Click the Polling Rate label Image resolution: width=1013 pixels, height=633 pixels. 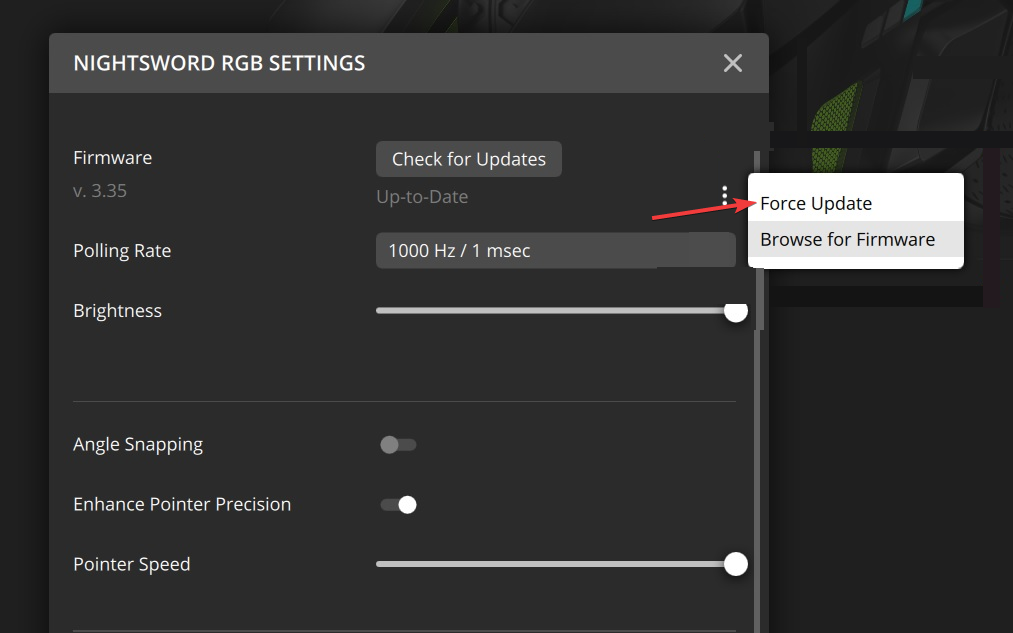(x=122, y=251)
